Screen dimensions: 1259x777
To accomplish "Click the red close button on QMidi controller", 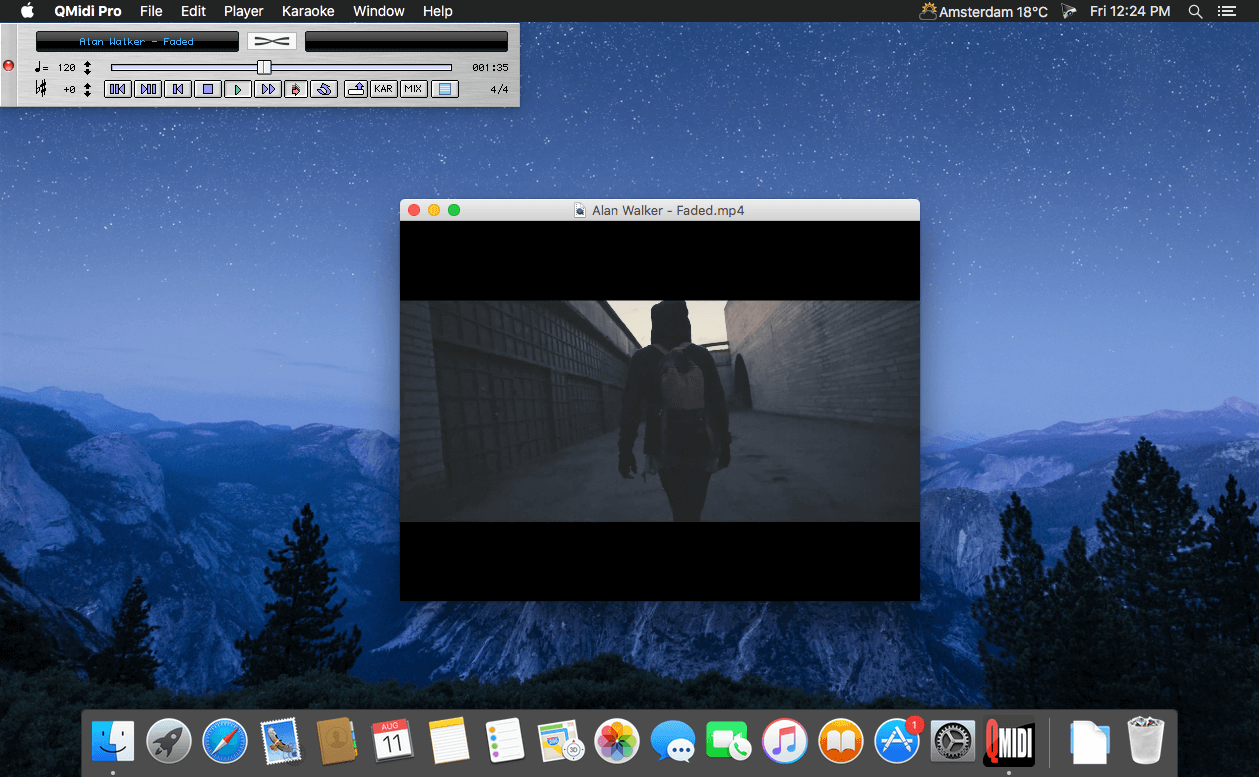I will tap(9, 65).
